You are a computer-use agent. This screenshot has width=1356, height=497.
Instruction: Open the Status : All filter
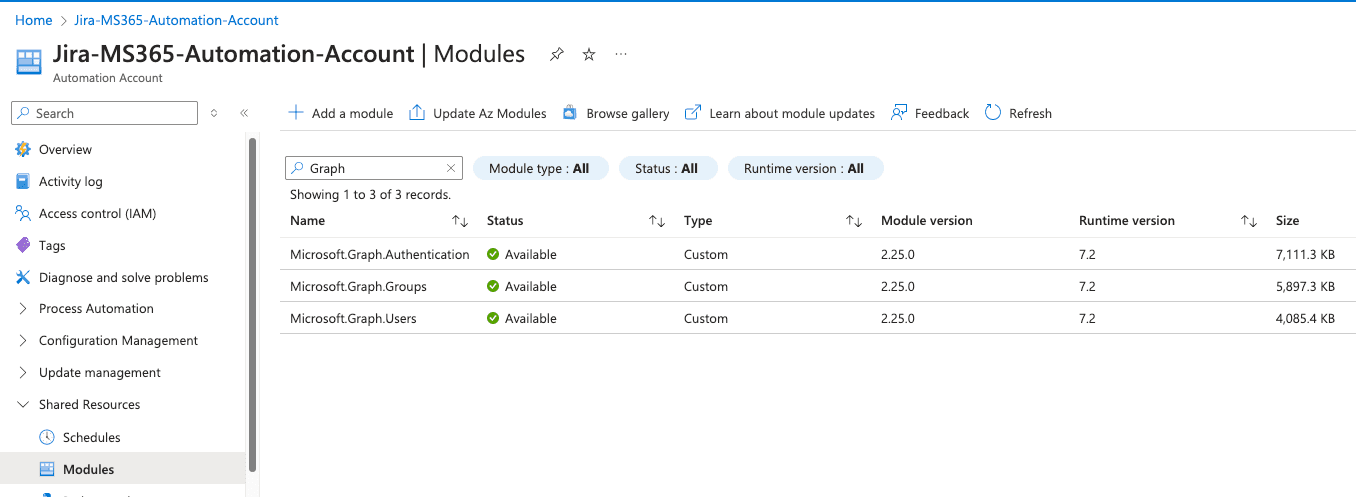(667, 168)
